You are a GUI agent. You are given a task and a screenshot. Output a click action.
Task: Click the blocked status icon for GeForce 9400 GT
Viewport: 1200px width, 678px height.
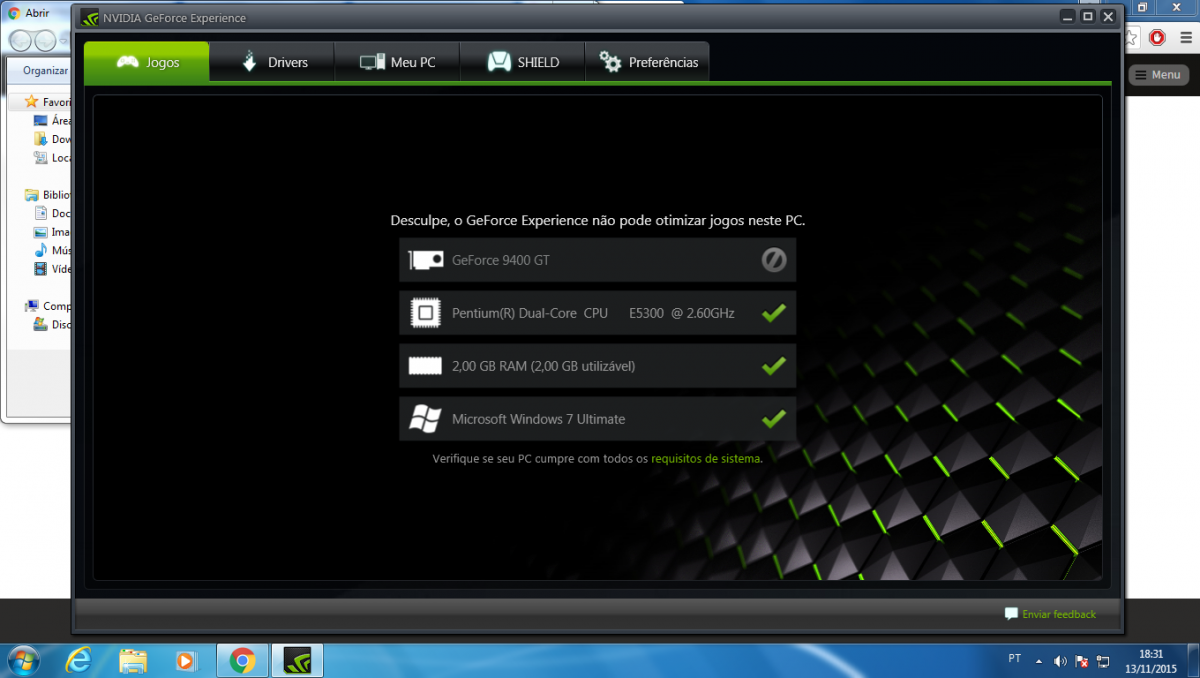[x=774, y=260]
